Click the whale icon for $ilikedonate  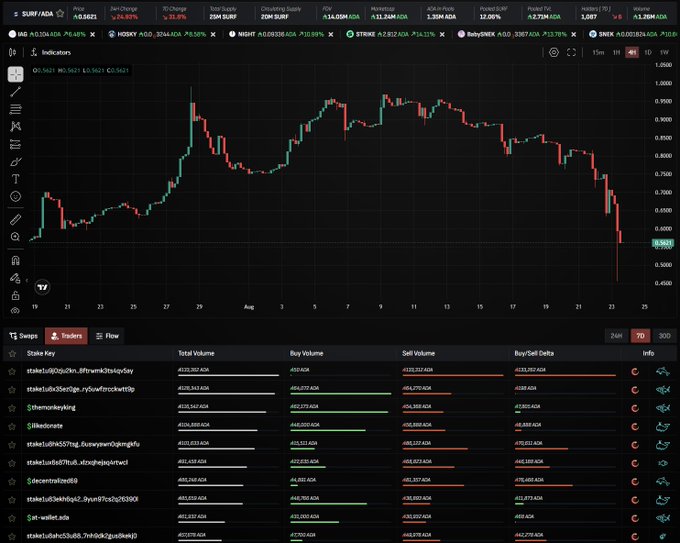click(x=663, y=427)
